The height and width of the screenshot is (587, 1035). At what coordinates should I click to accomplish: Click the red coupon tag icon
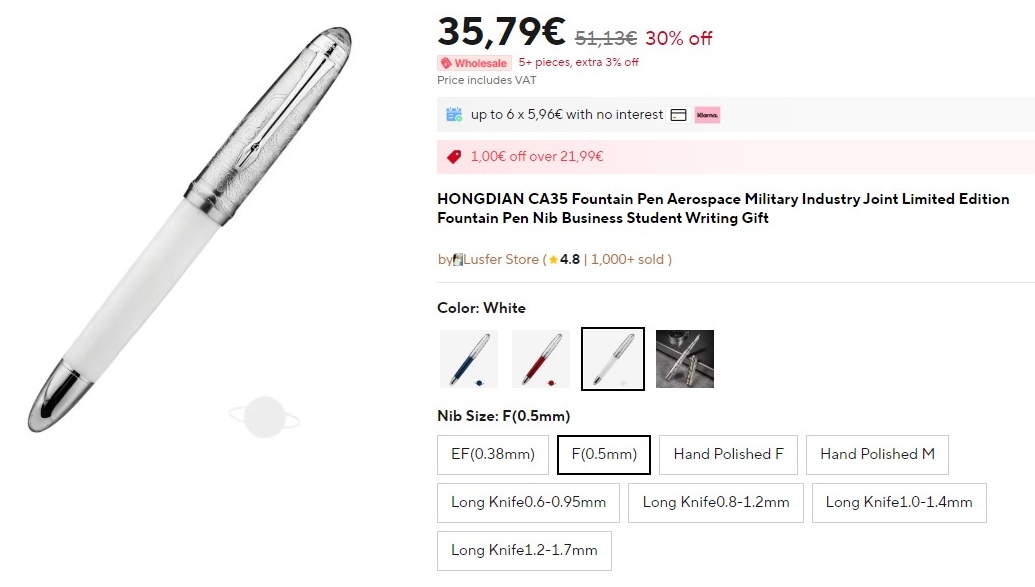pyautogui.click(x=454, y=156)
